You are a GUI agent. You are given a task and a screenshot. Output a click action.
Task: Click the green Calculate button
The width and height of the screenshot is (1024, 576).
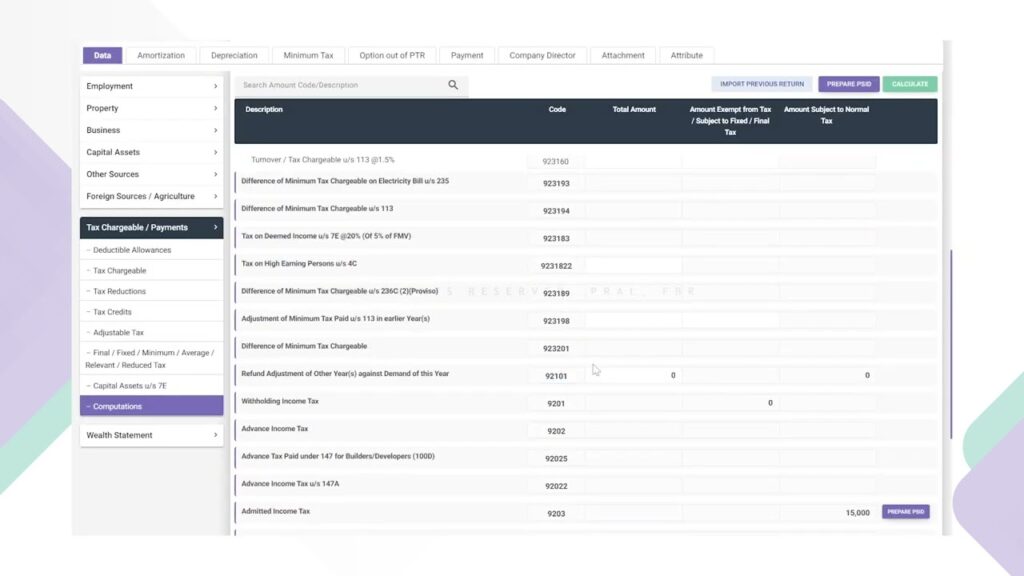click(x=910, y=84)
